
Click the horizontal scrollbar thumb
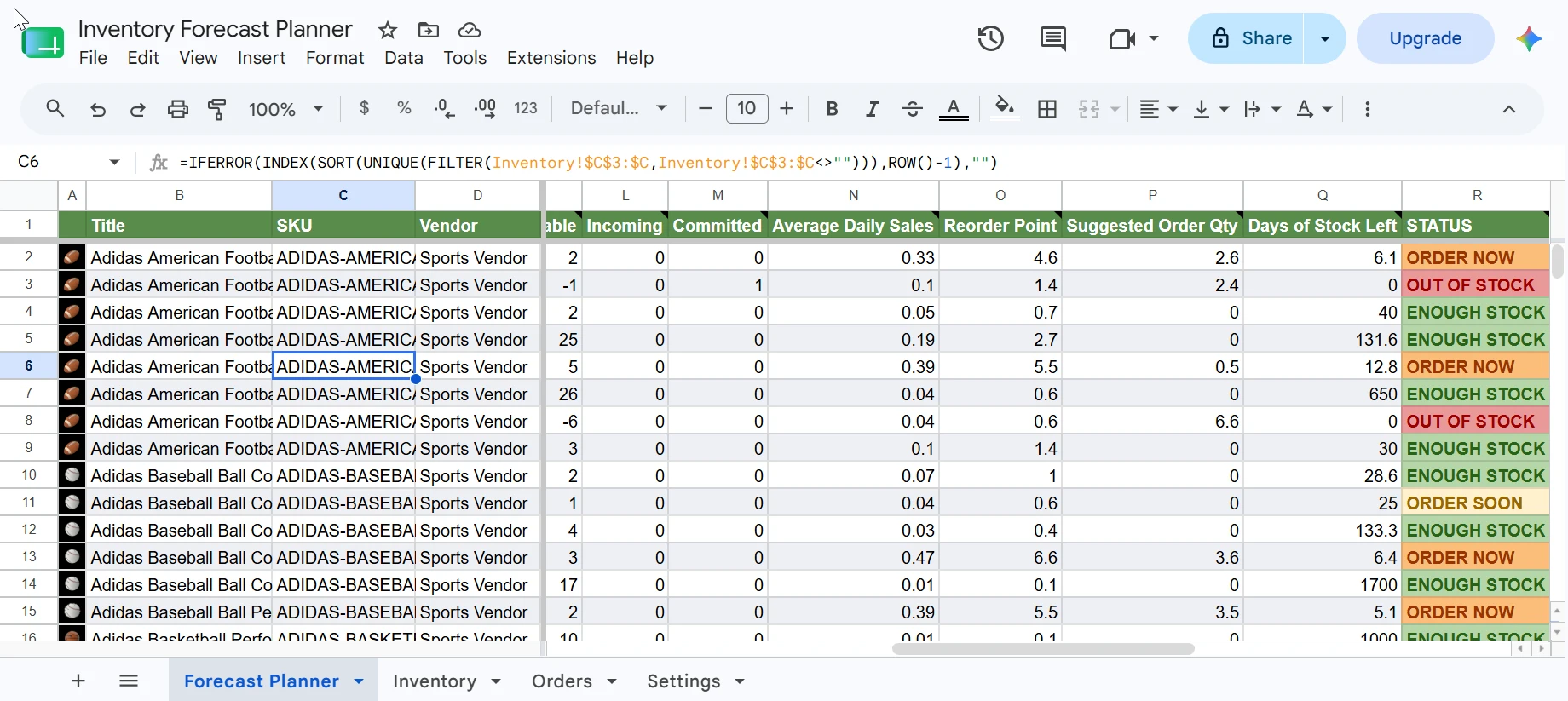pos(1042,649)
